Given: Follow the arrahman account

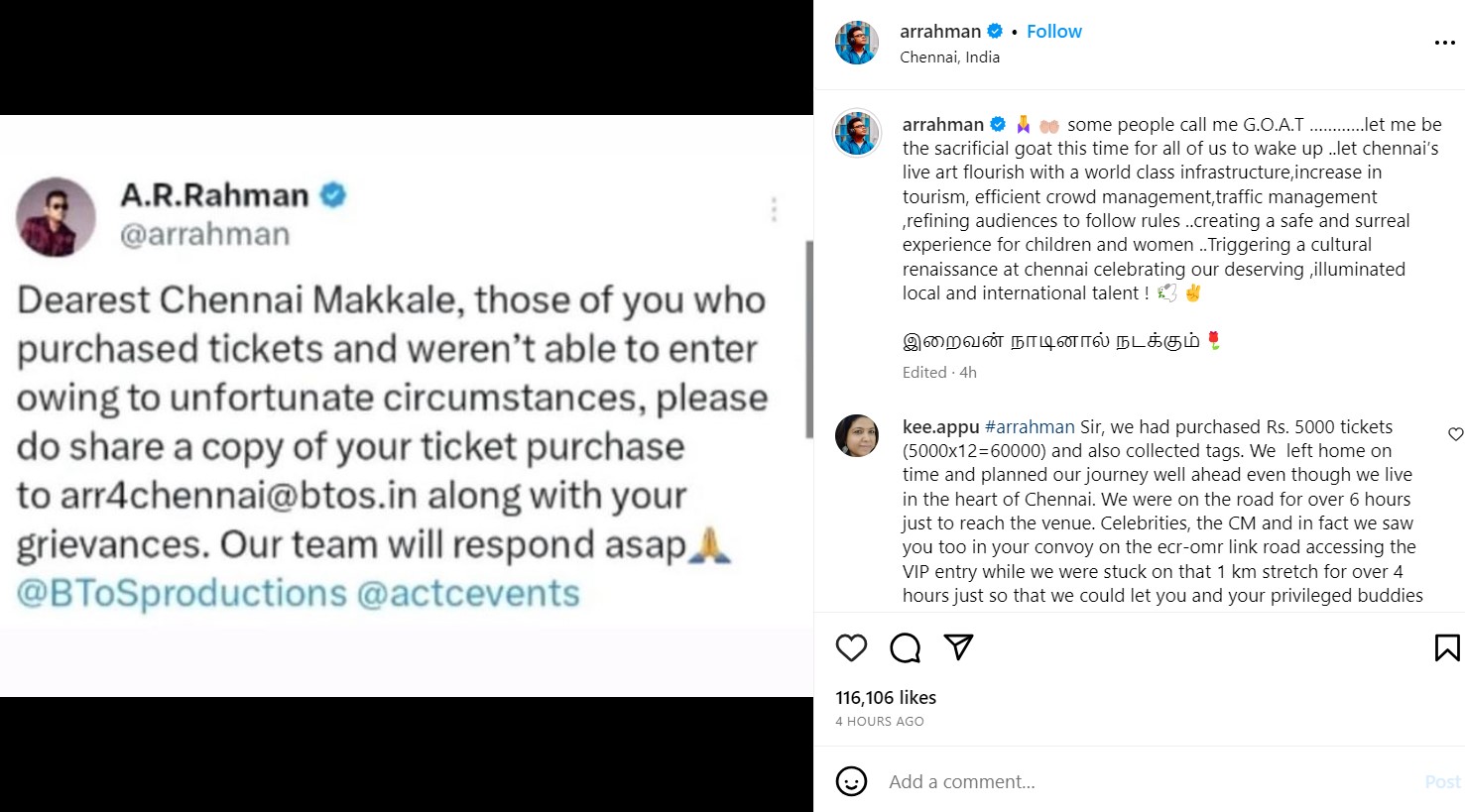Looking at the screenshot, I should 1053,32.
